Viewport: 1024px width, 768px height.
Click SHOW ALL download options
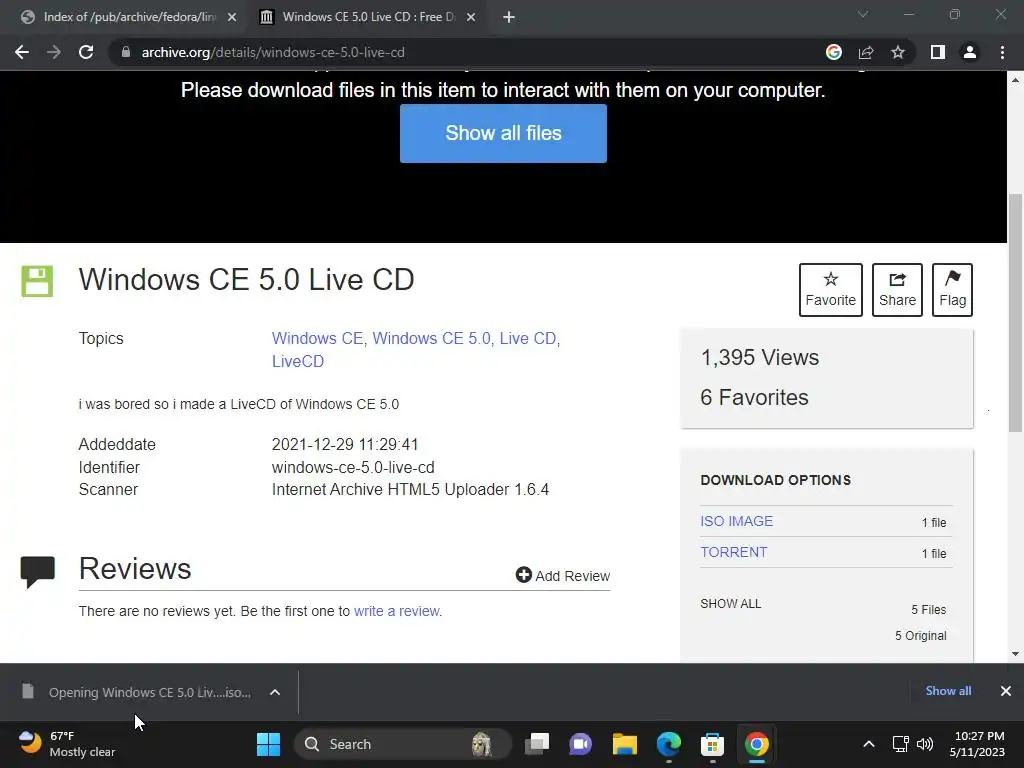(730, 603)
